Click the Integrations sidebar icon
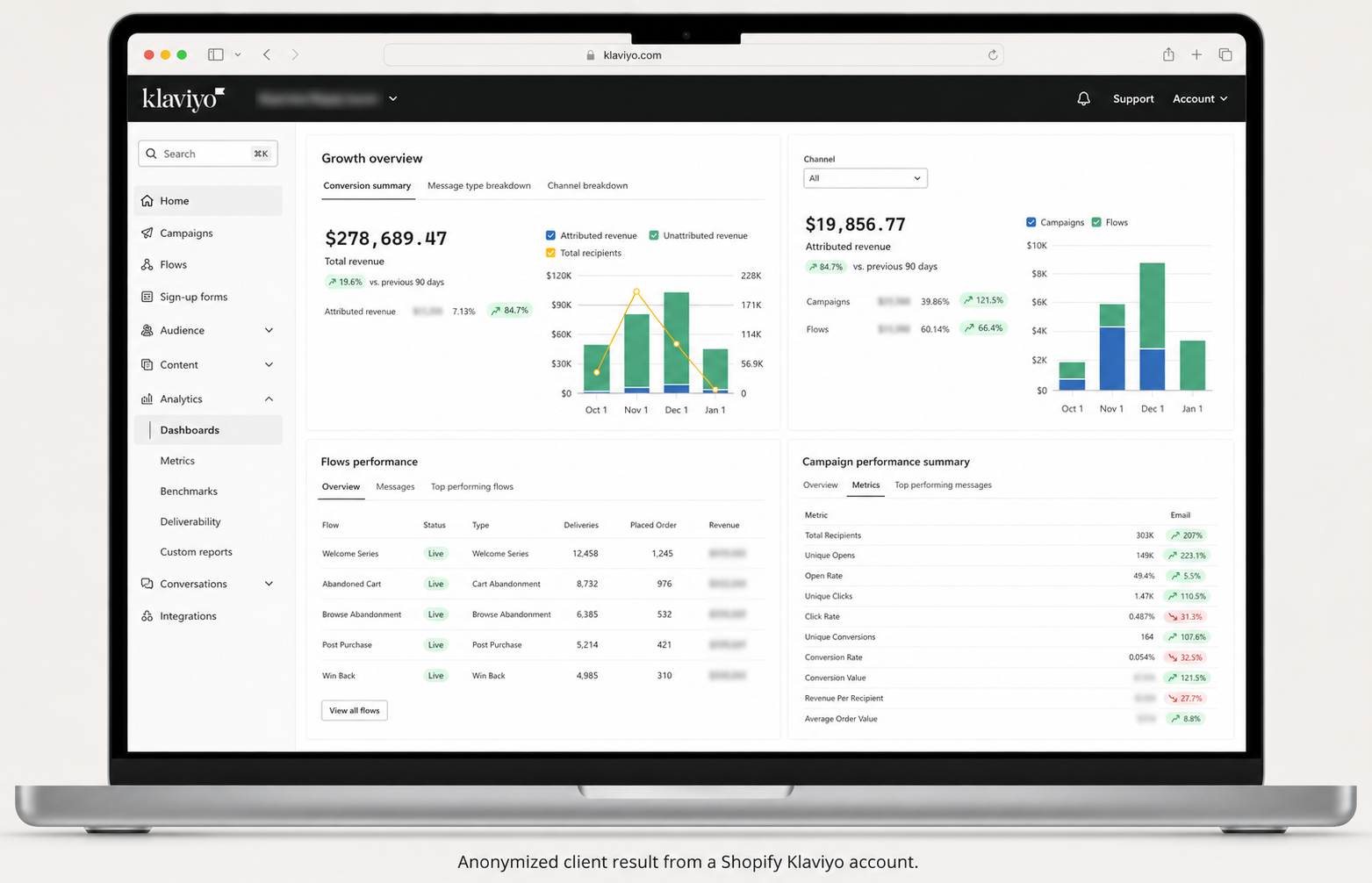 [147, 616]
